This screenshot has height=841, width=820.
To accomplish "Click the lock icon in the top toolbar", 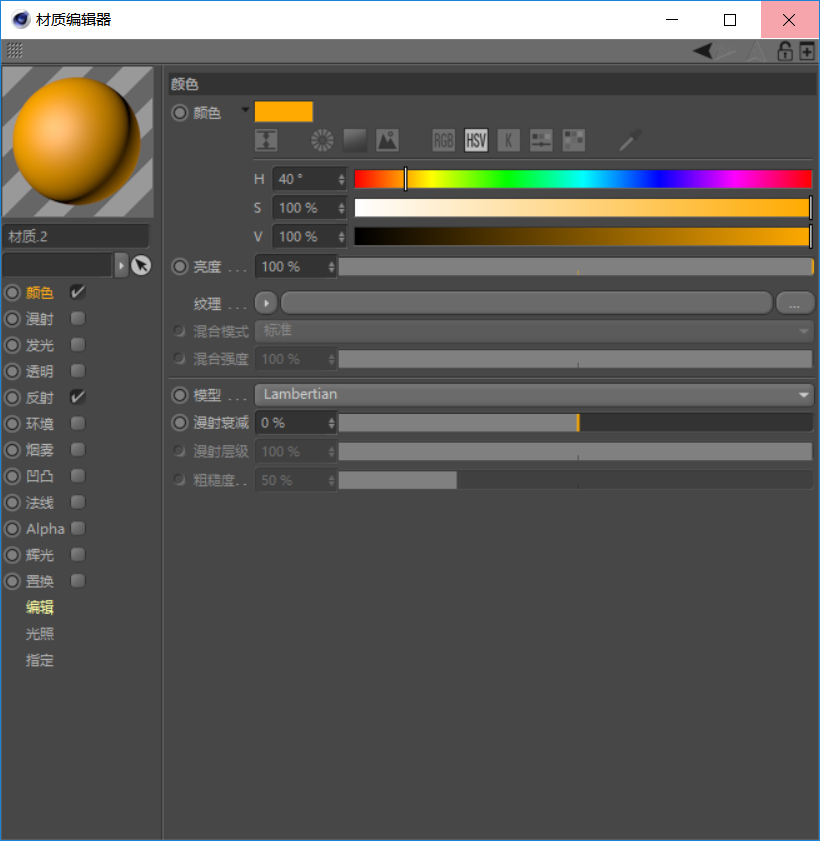I will 785,50.
